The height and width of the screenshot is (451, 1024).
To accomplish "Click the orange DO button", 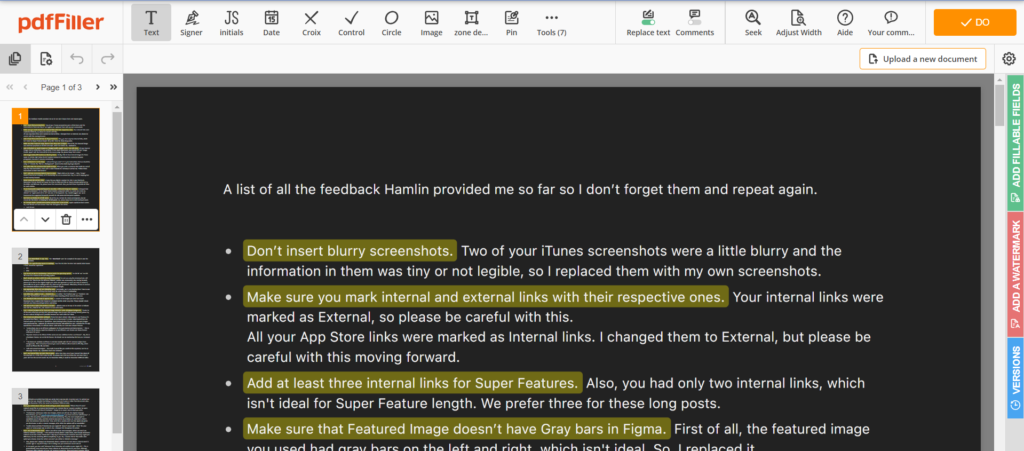I will 974,22.
